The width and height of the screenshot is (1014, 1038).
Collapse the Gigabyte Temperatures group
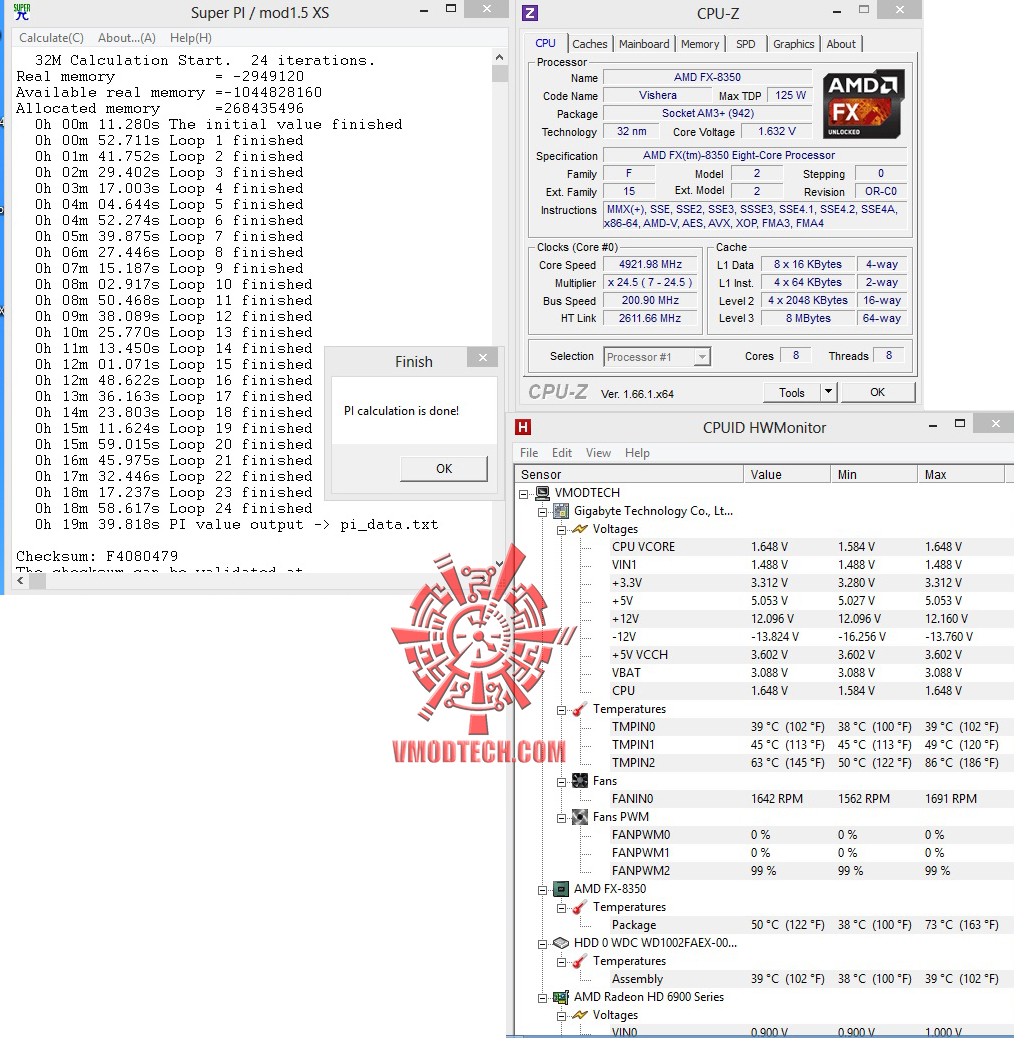pyautogui.click(x=561, y=710)
